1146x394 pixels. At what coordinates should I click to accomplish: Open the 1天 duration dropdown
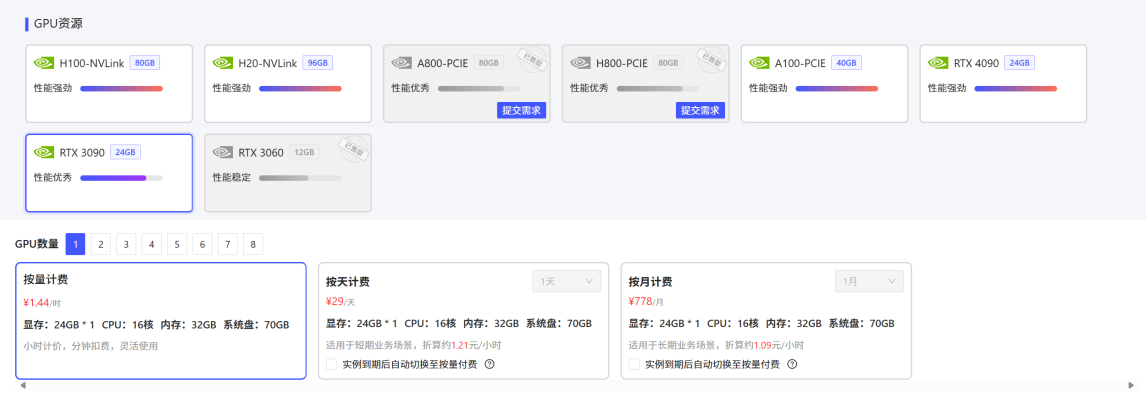click(x=566, y=281)
